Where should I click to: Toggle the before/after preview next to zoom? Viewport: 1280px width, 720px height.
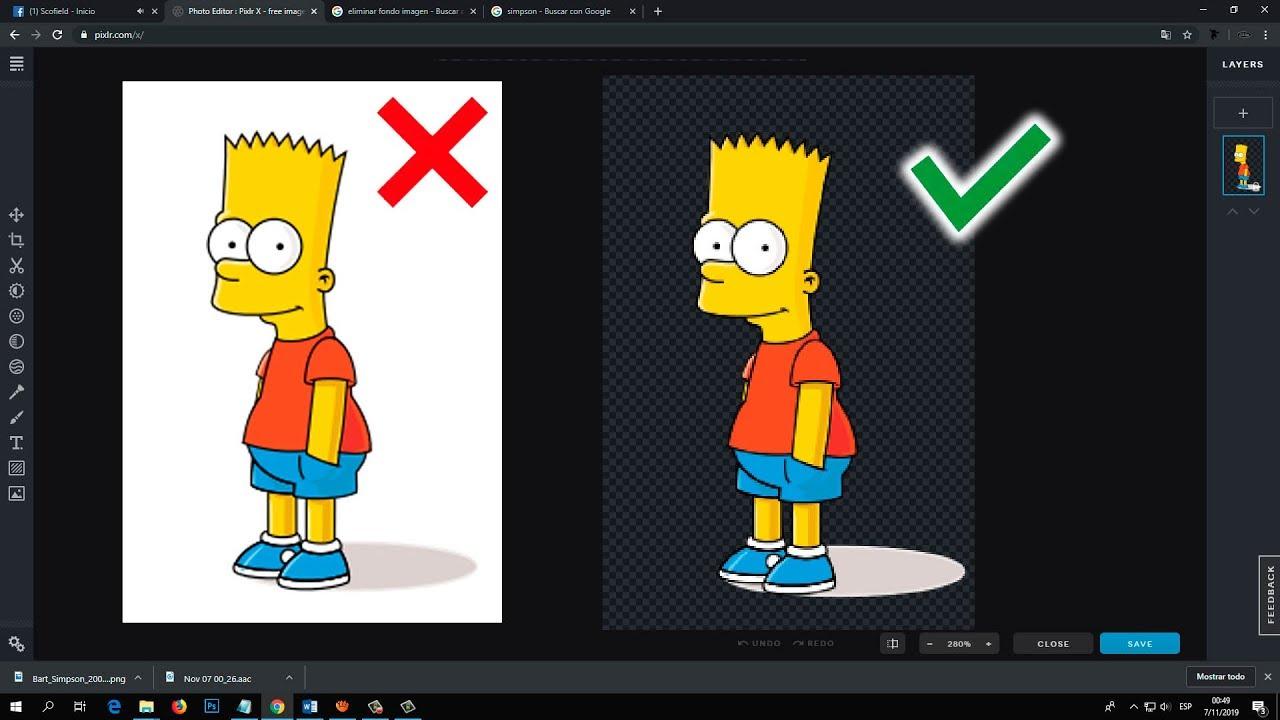point(892,643)
